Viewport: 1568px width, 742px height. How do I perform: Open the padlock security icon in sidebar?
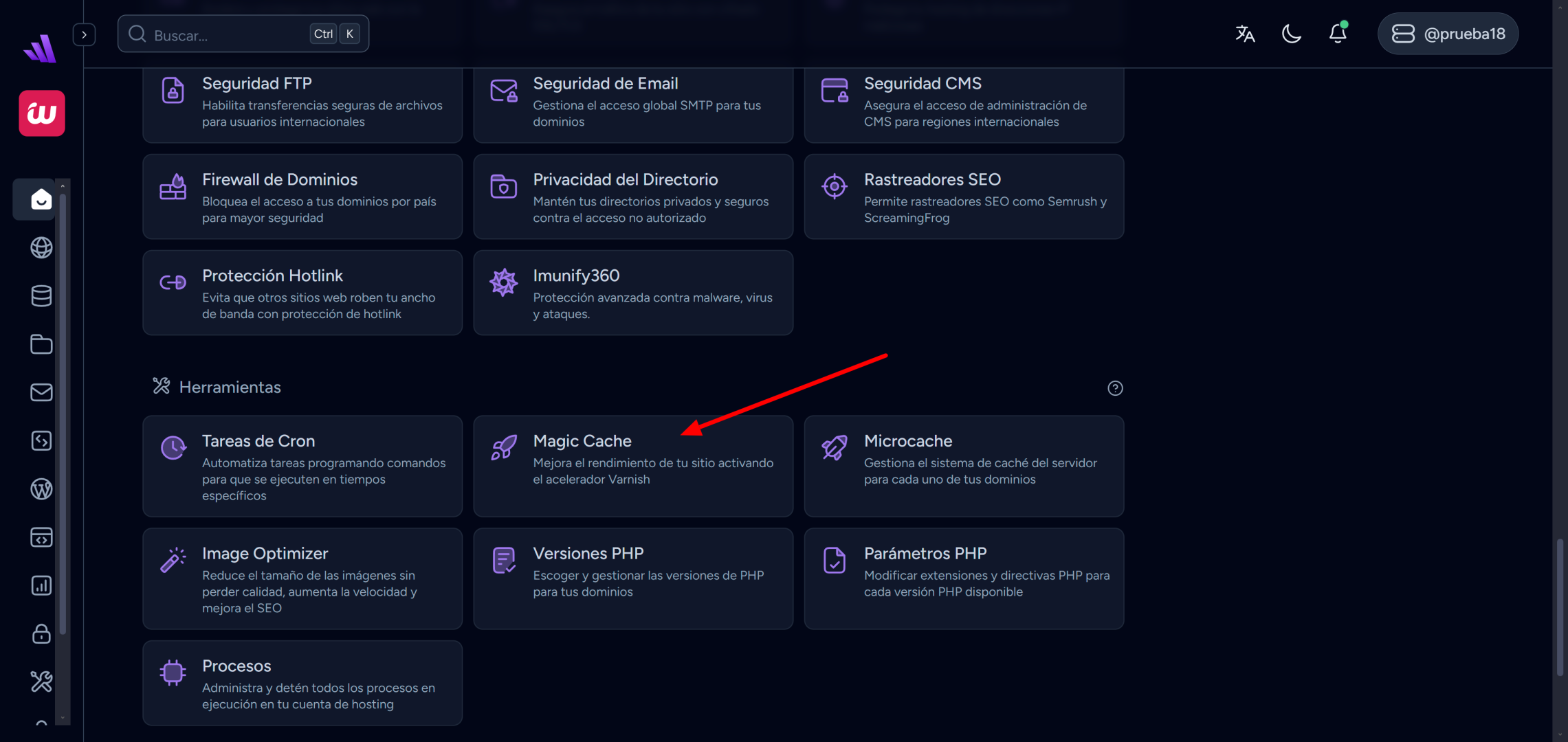coord(41,633)
